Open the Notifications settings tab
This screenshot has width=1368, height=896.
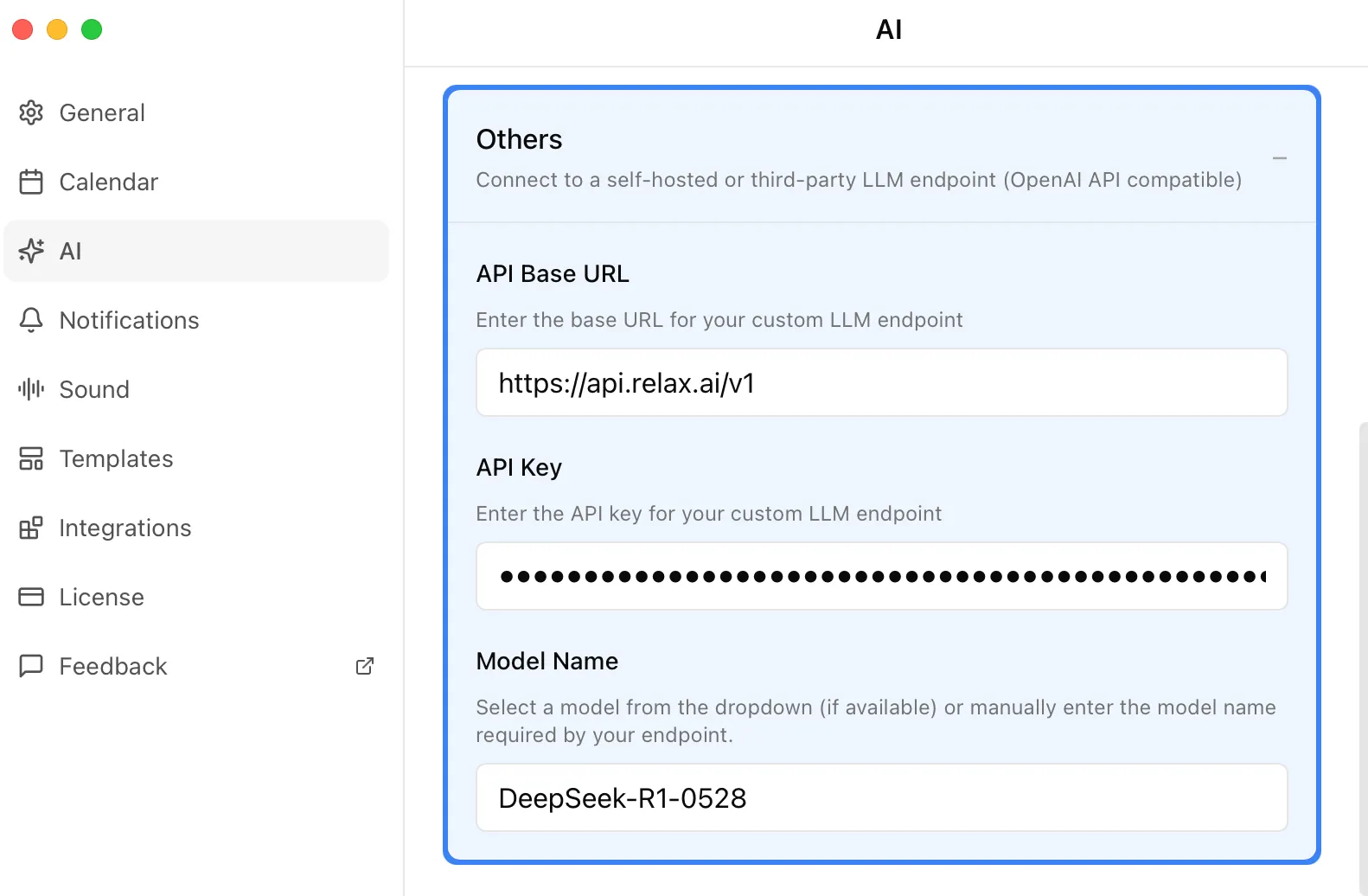(x=129, y=320)
